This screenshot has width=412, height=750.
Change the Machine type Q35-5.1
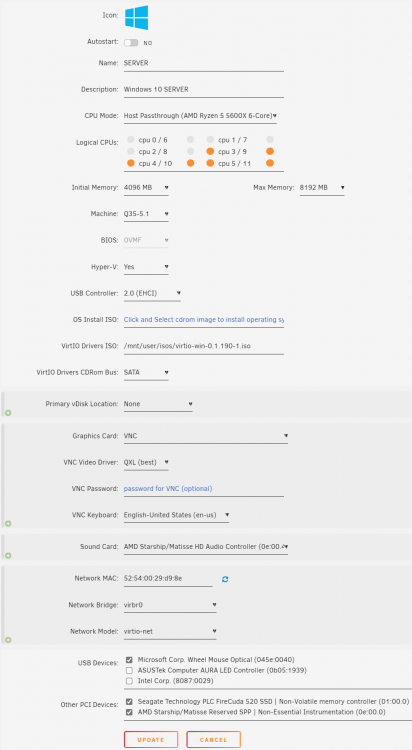pos(146,214)
